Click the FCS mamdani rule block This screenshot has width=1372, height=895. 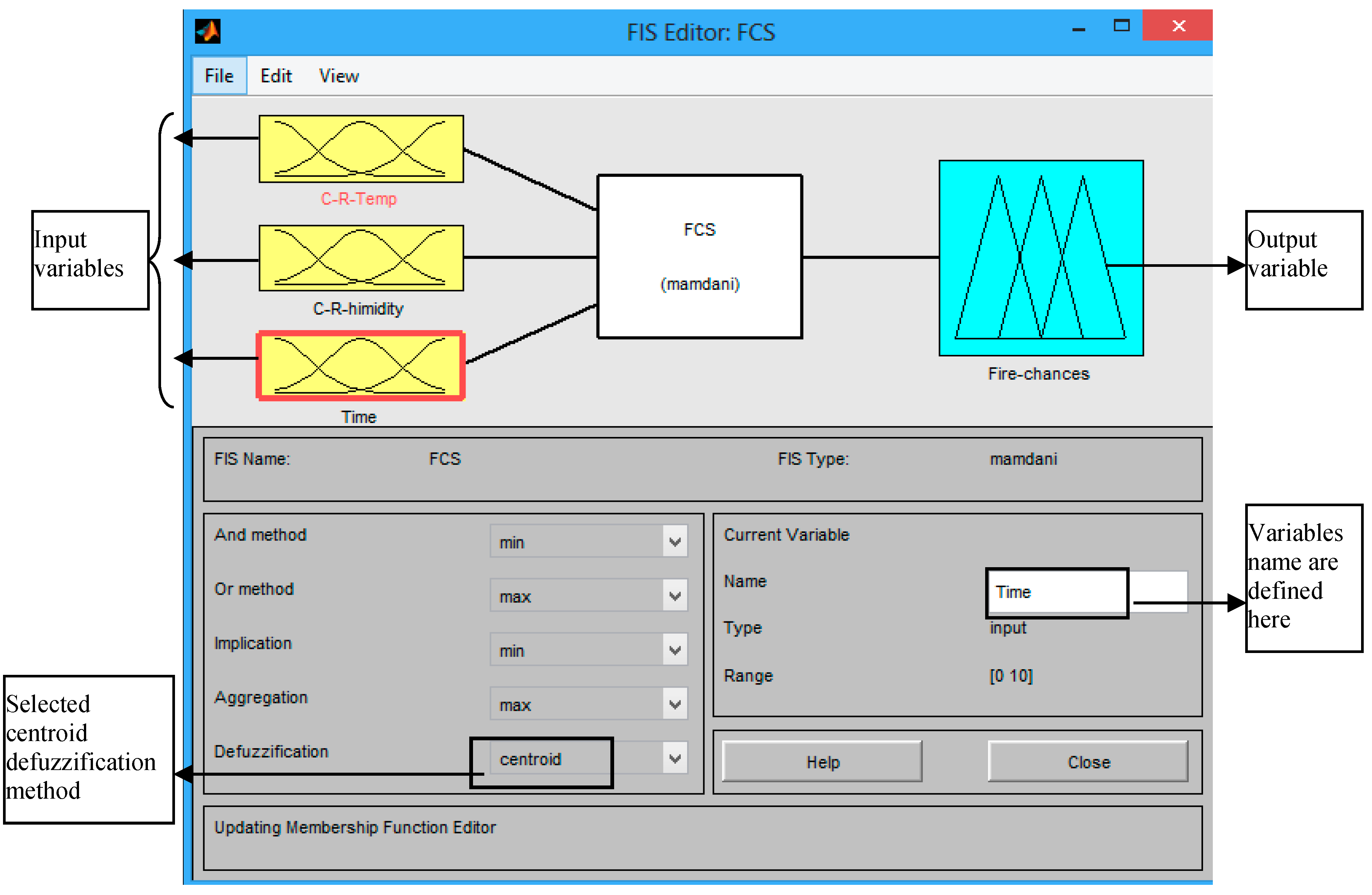pos(699,256)
